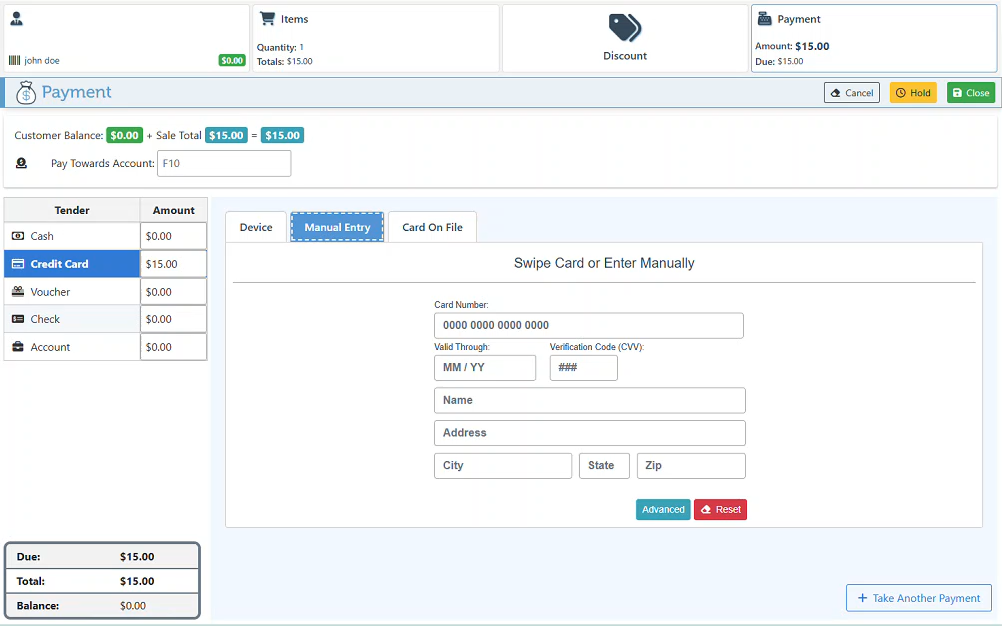Open the Manual Entry tab

coord(337,227)
